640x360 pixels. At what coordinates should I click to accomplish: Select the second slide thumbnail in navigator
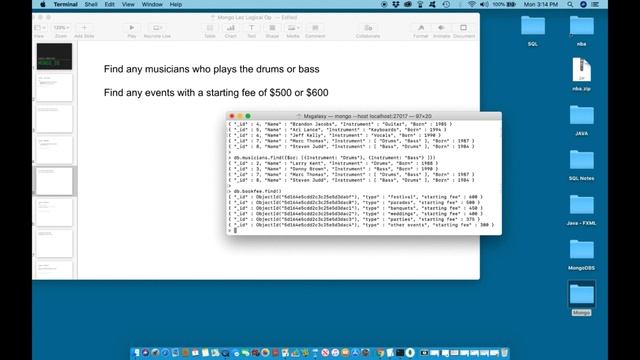(54, 87)
